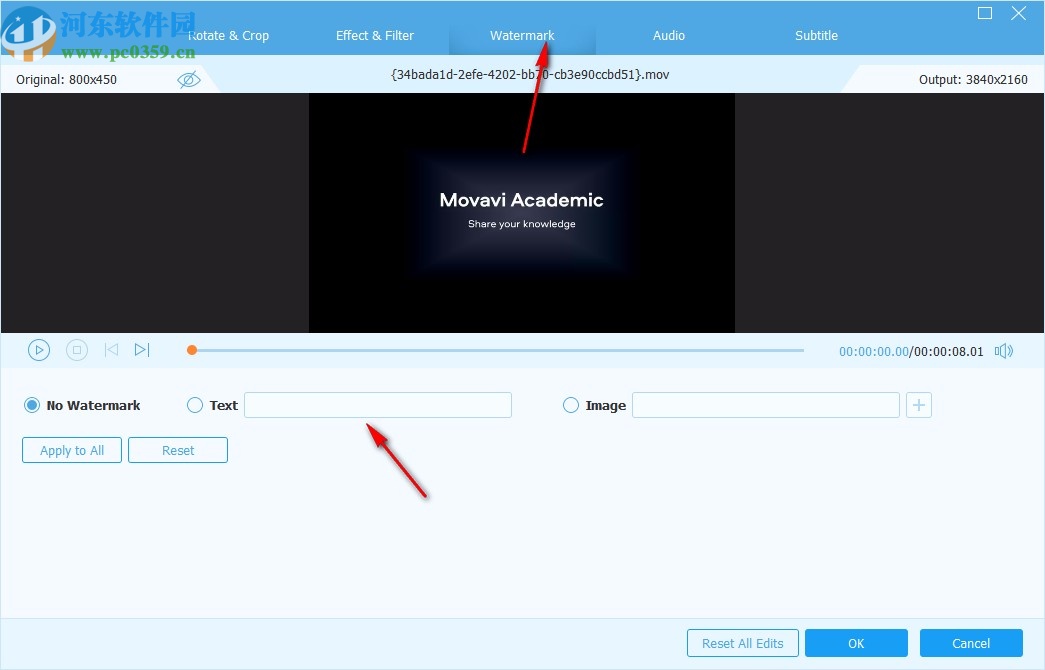
Task: Focus the Text watermark input field
Action: pyautogui.click(x=378, y=405)
